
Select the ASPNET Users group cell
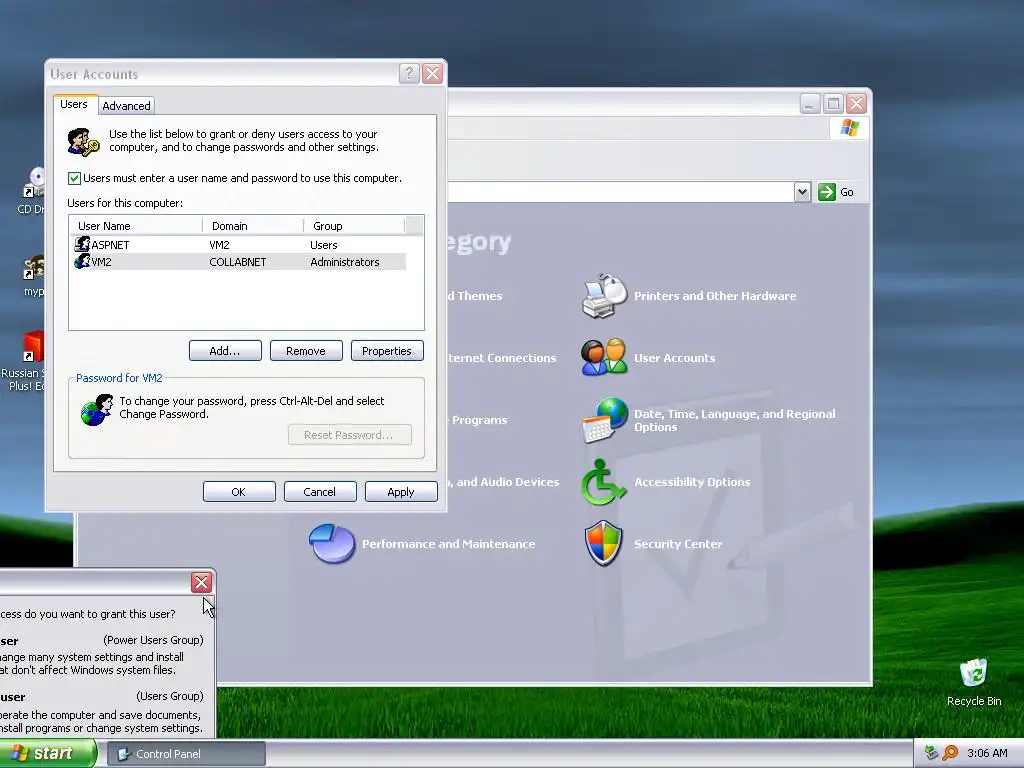[324, 245]
